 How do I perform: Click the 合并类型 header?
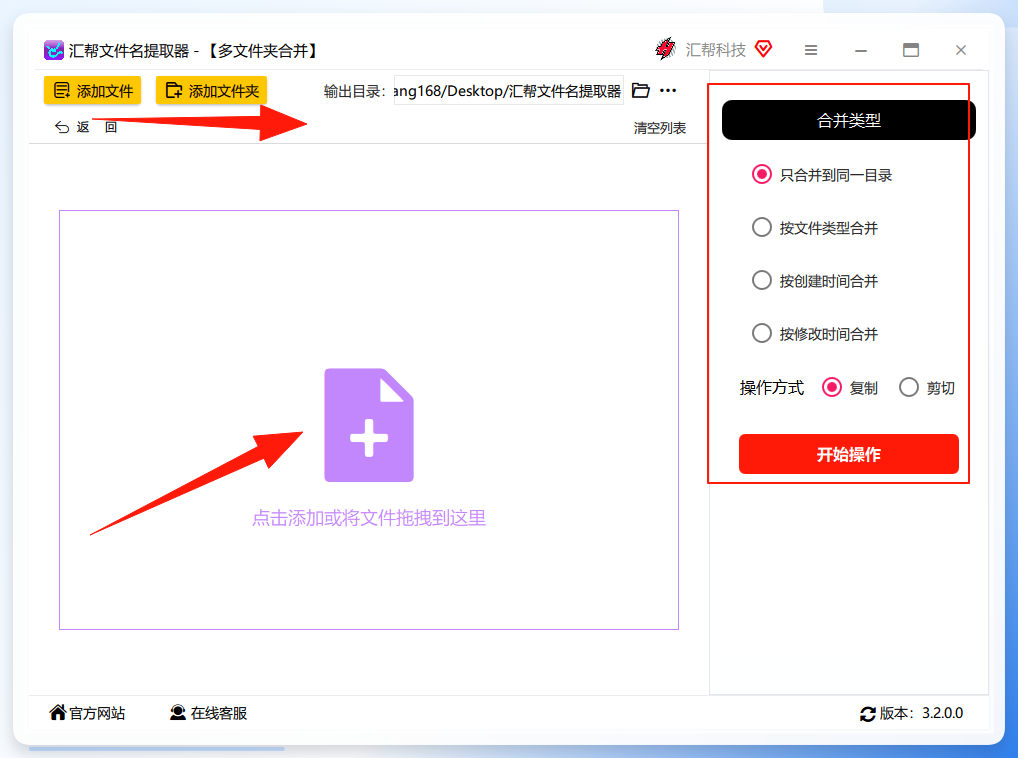click(x=849, y=120)
